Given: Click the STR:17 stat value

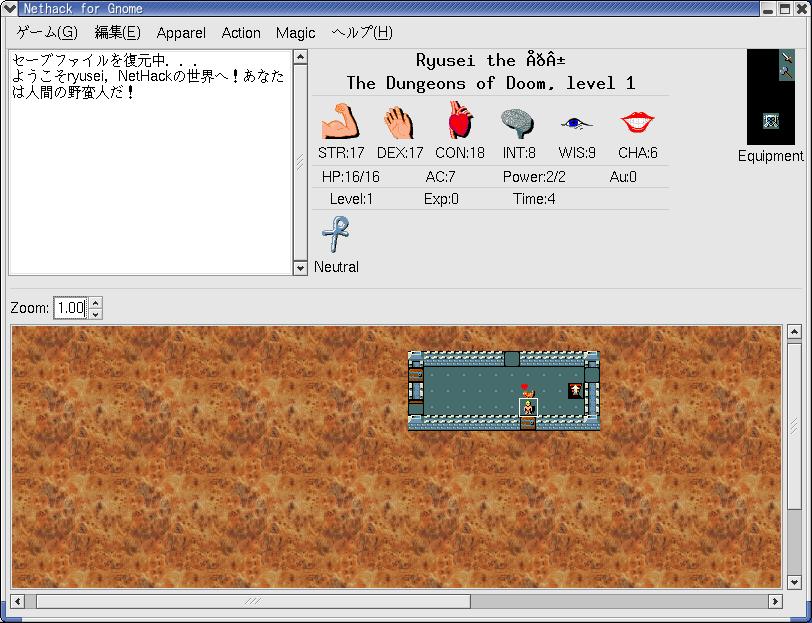Looking at the screenshot, I should (341, 153).
